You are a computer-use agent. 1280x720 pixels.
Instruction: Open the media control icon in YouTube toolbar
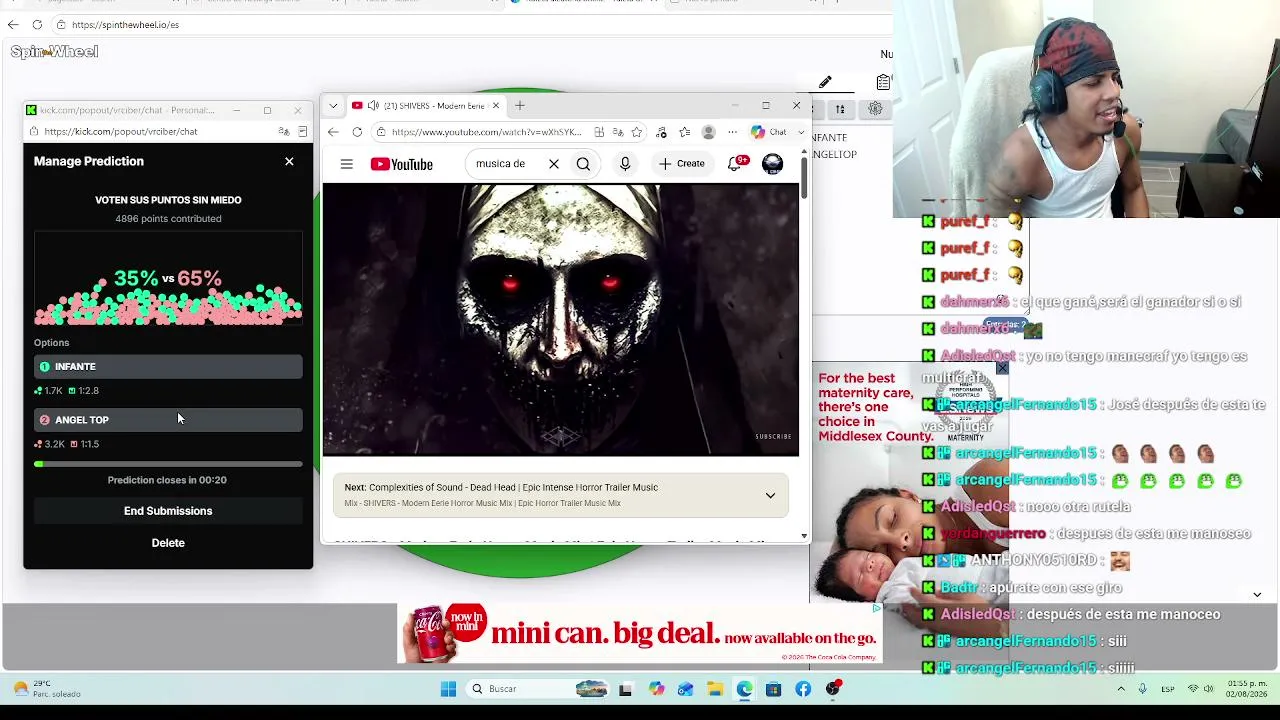(x=661, y=132)
